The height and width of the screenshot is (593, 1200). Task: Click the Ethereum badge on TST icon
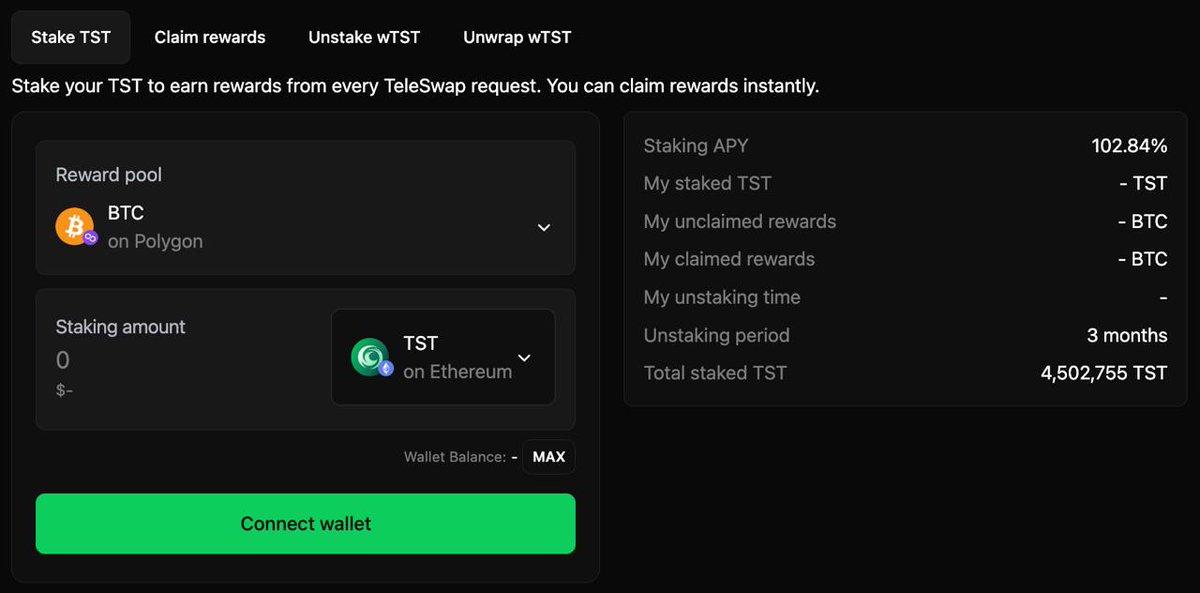click(386, 368)
